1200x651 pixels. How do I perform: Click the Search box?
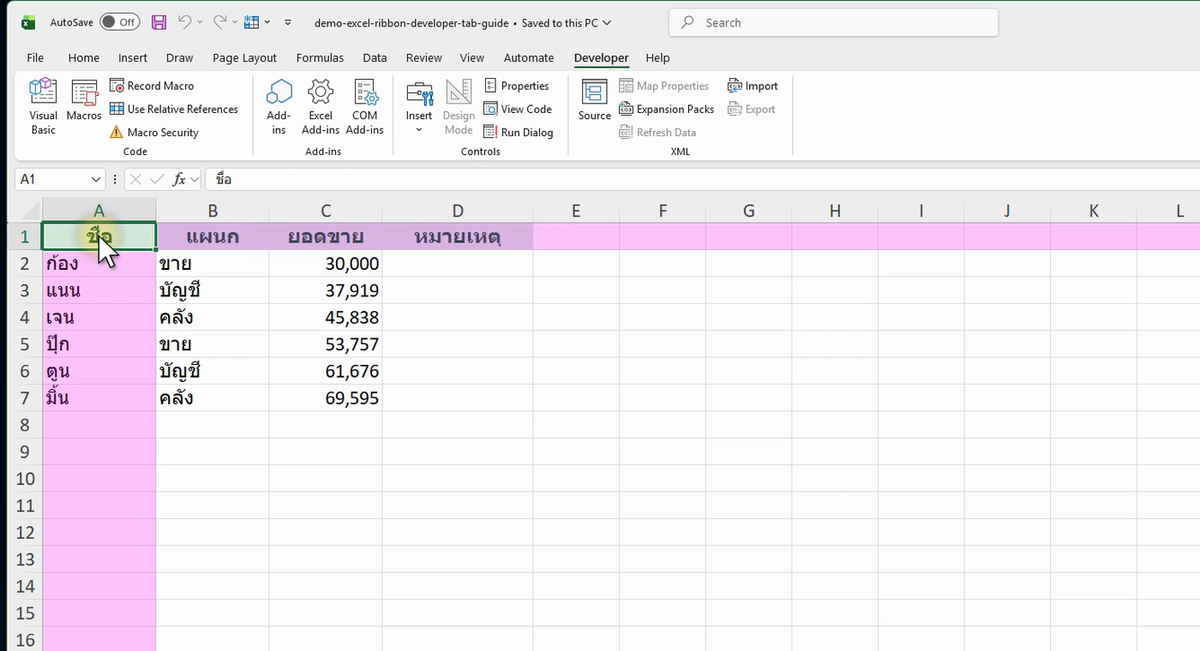pyautogui.click(x=834, y=22)
